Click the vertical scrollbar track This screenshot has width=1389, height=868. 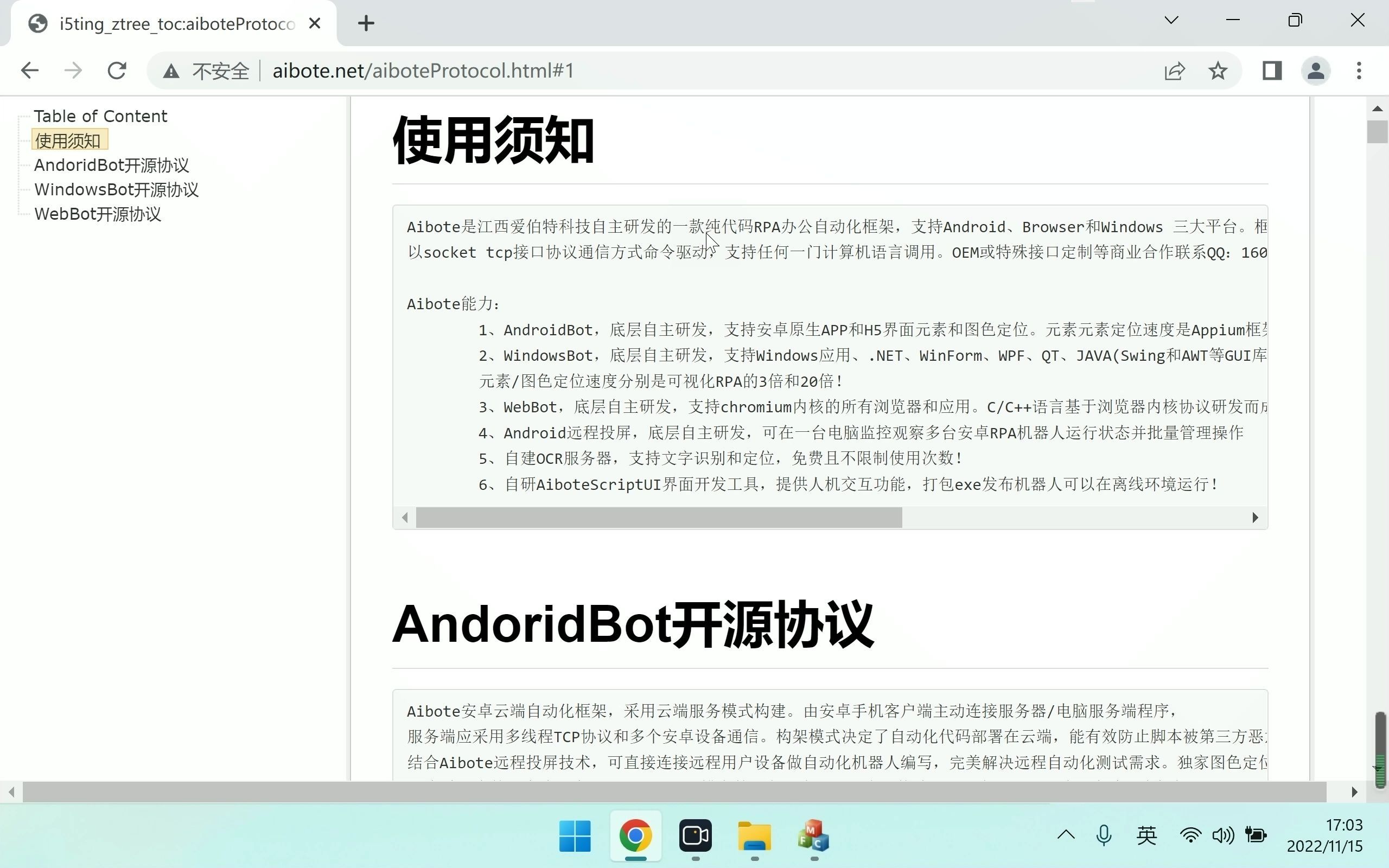(x=1378, y=400)
